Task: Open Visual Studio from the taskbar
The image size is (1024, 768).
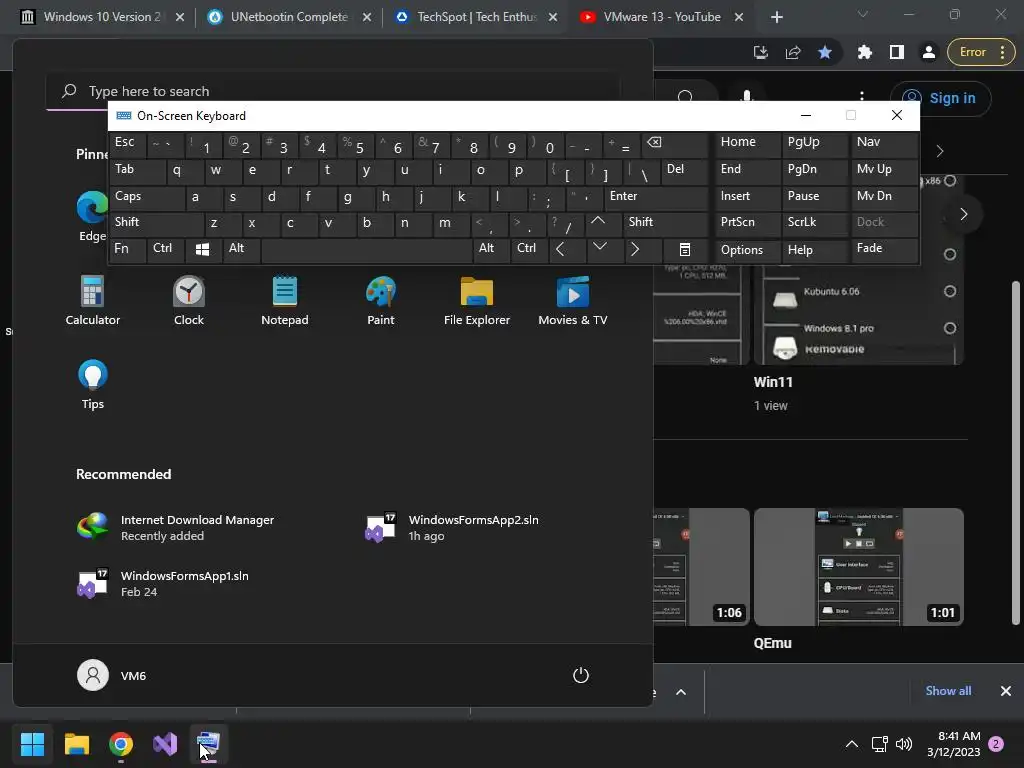Action: coord(165,743)
